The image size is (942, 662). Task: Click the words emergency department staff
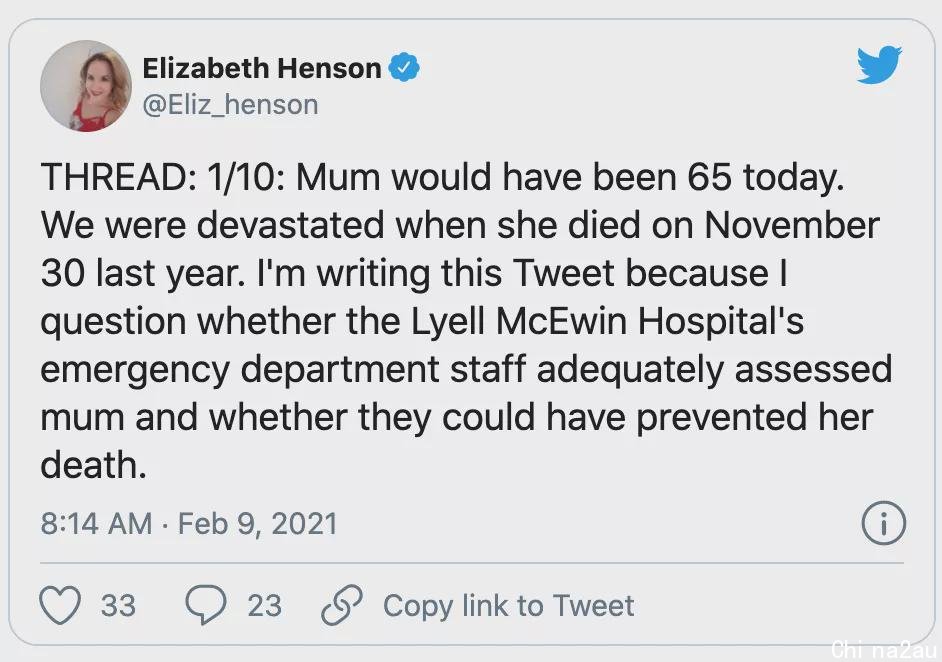[284, 370]
